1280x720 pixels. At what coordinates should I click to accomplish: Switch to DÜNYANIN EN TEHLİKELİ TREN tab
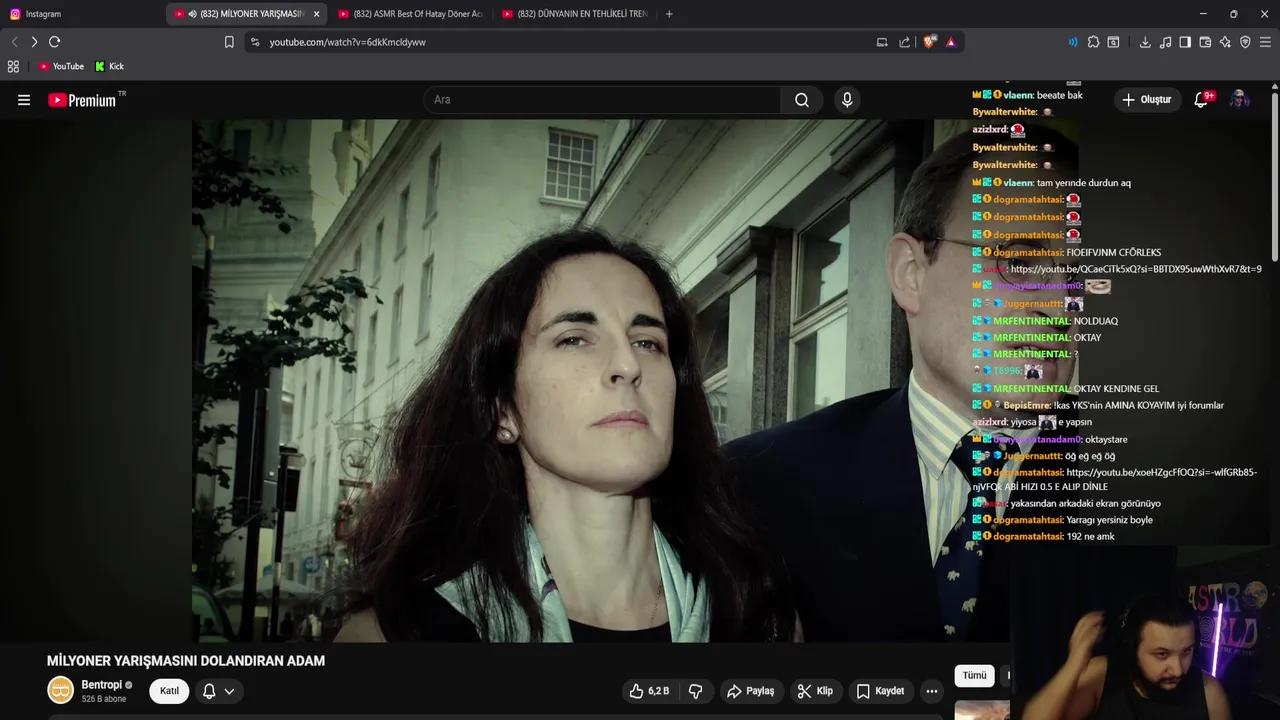[574, 14]
